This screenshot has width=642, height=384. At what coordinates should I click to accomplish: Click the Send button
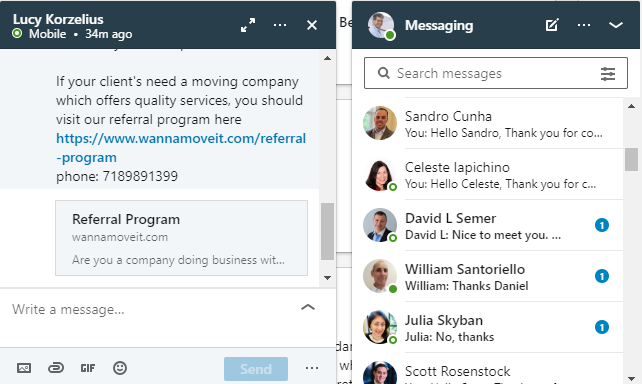tap(256, 369)
